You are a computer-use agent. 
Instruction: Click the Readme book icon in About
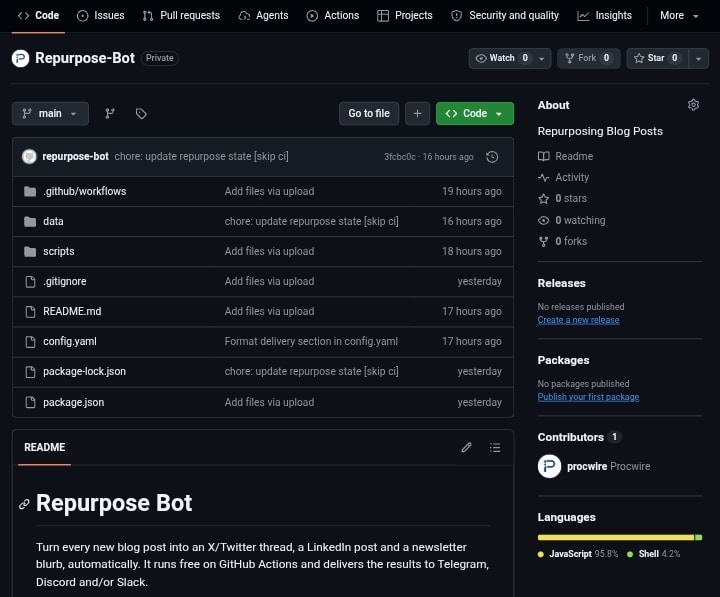544,156
